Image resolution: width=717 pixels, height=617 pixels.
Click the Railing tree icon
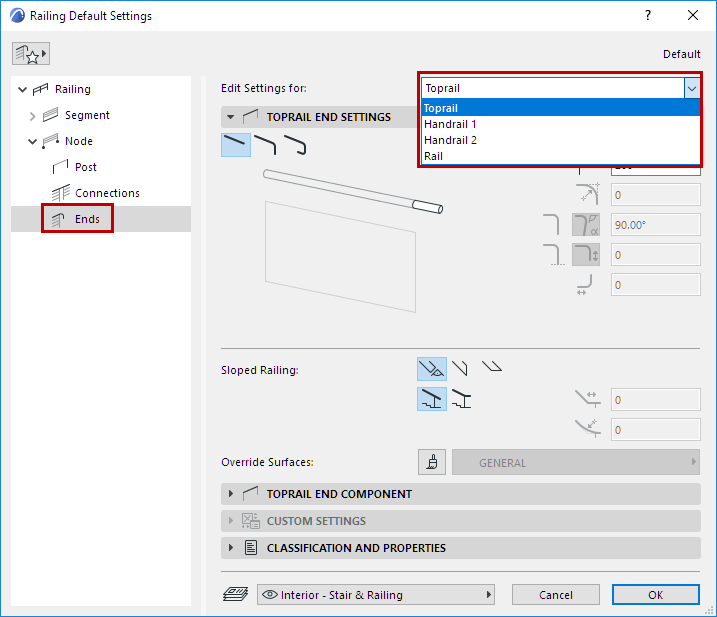40,89
